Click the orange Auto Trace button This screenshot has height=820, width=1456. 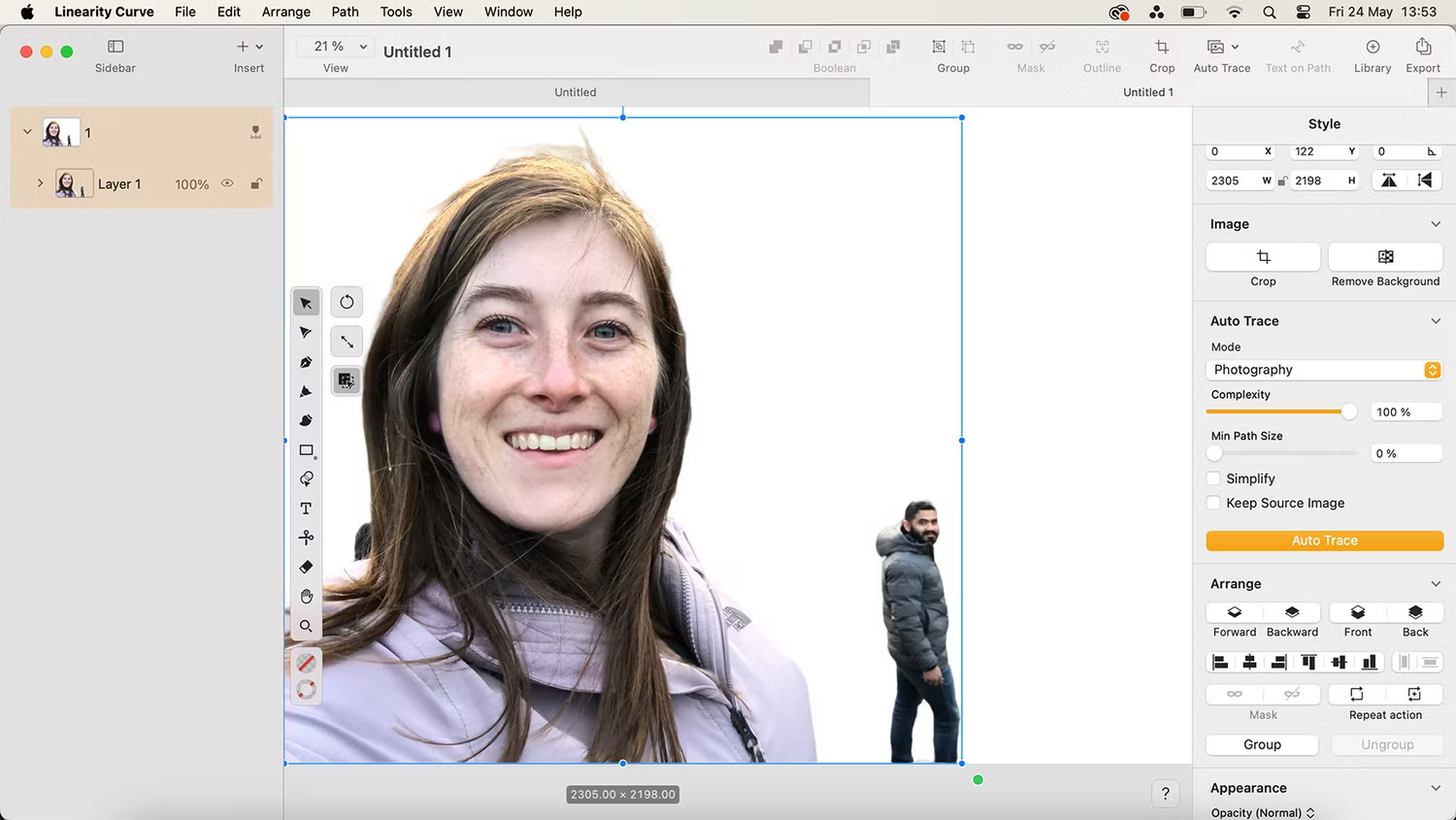(x=1324, y=541)
